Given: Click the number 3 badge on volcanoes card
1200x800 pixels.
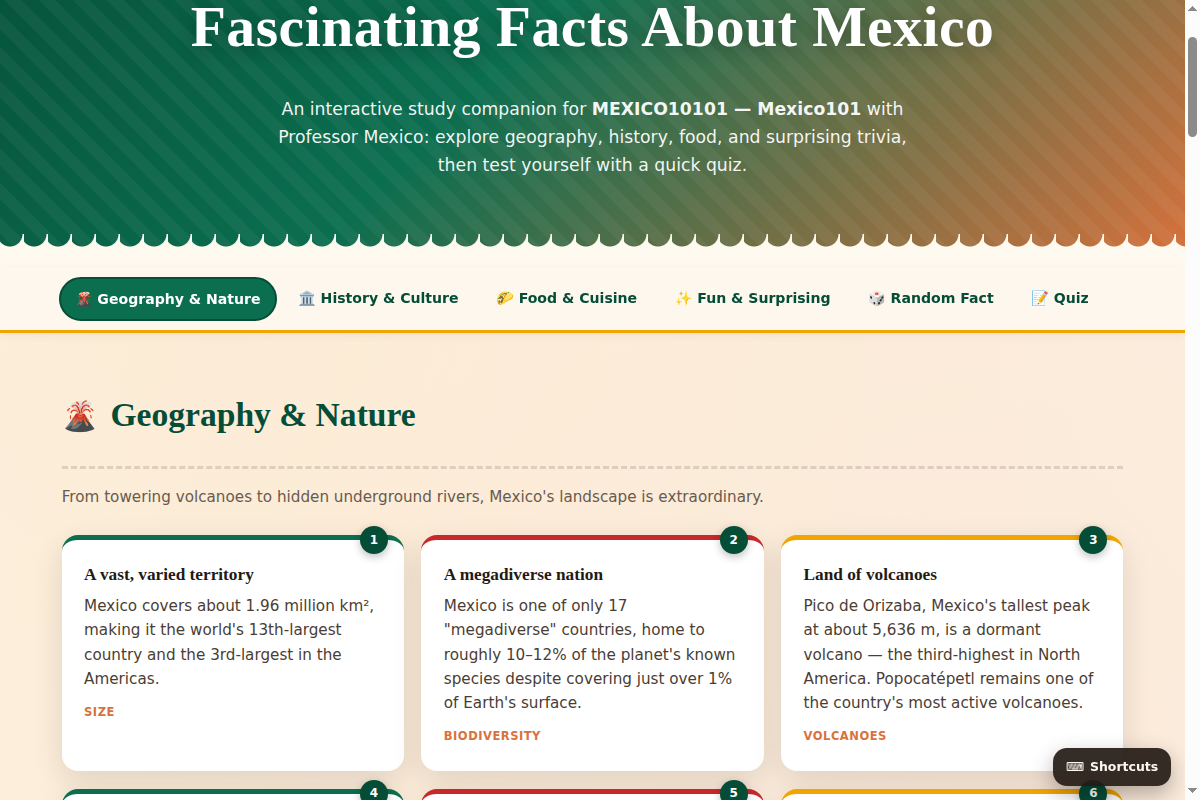Looking at the screenshot, I should (x=1093, y=540).
